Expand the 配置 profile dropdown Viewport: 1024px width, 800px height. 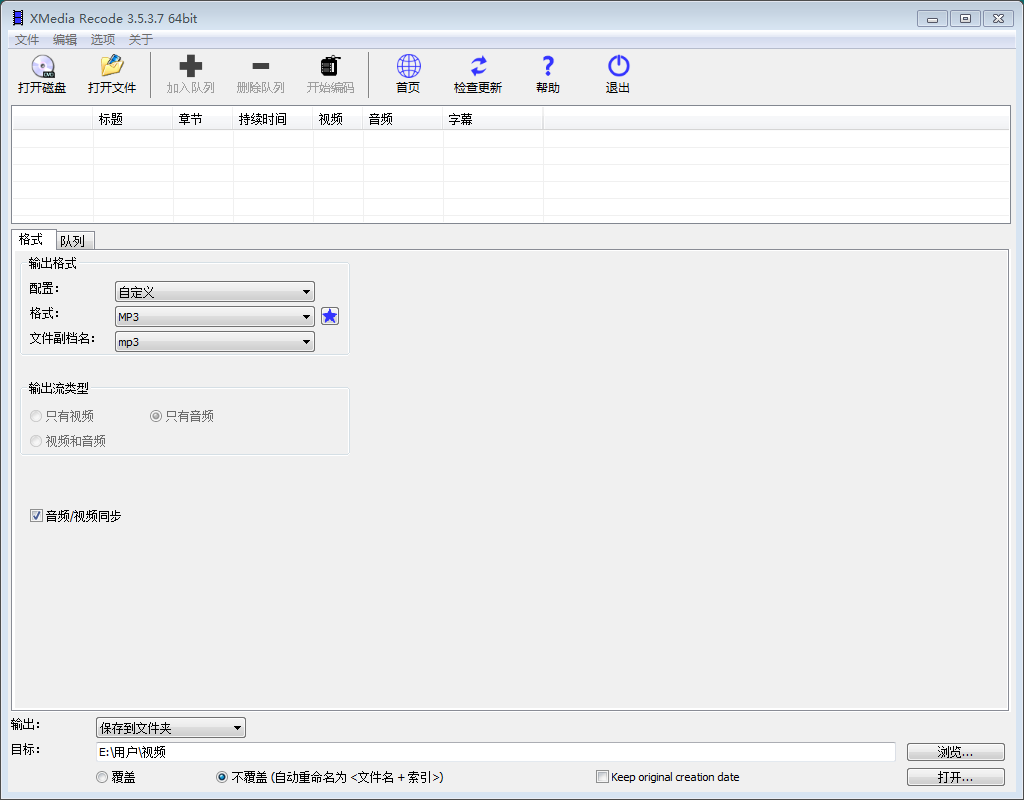[x=214, y=292]
